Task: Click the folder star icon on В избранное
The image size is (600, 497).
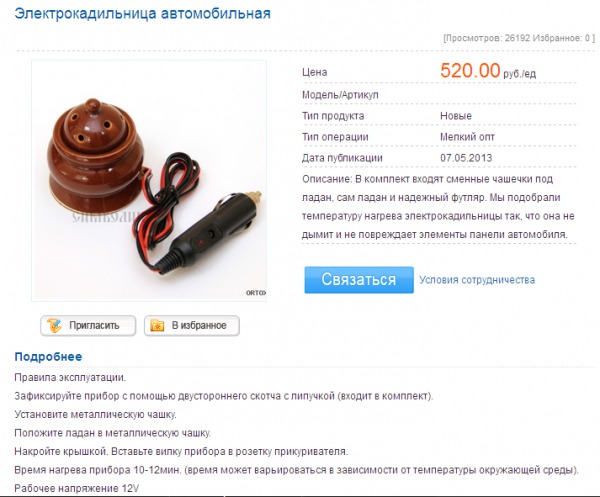Action: (157, 326)
